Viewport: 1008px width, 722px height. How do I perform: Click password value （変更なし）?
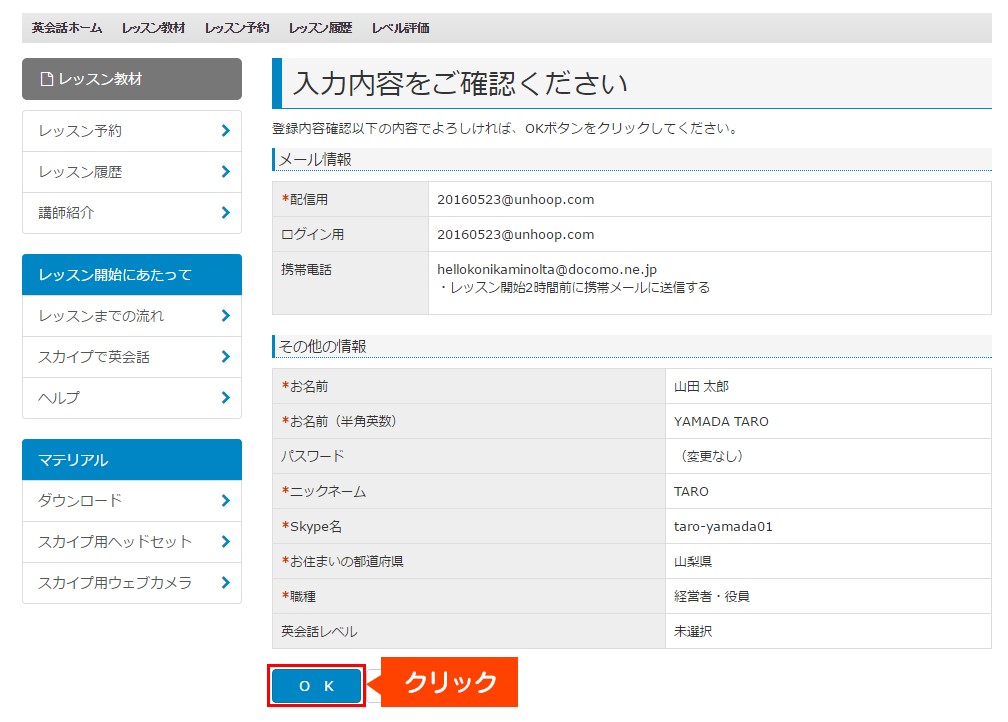711,456
